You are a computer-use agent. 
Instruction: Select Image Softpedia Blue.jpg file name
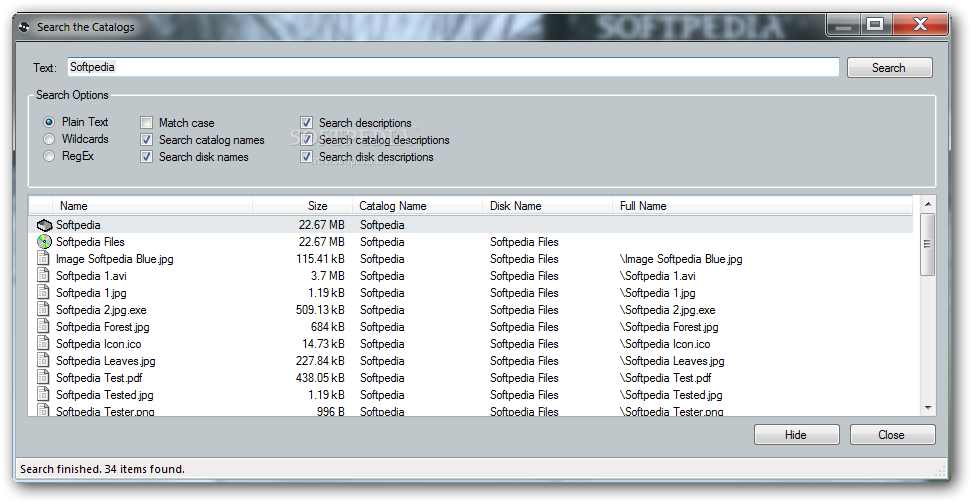coord(115,259)
